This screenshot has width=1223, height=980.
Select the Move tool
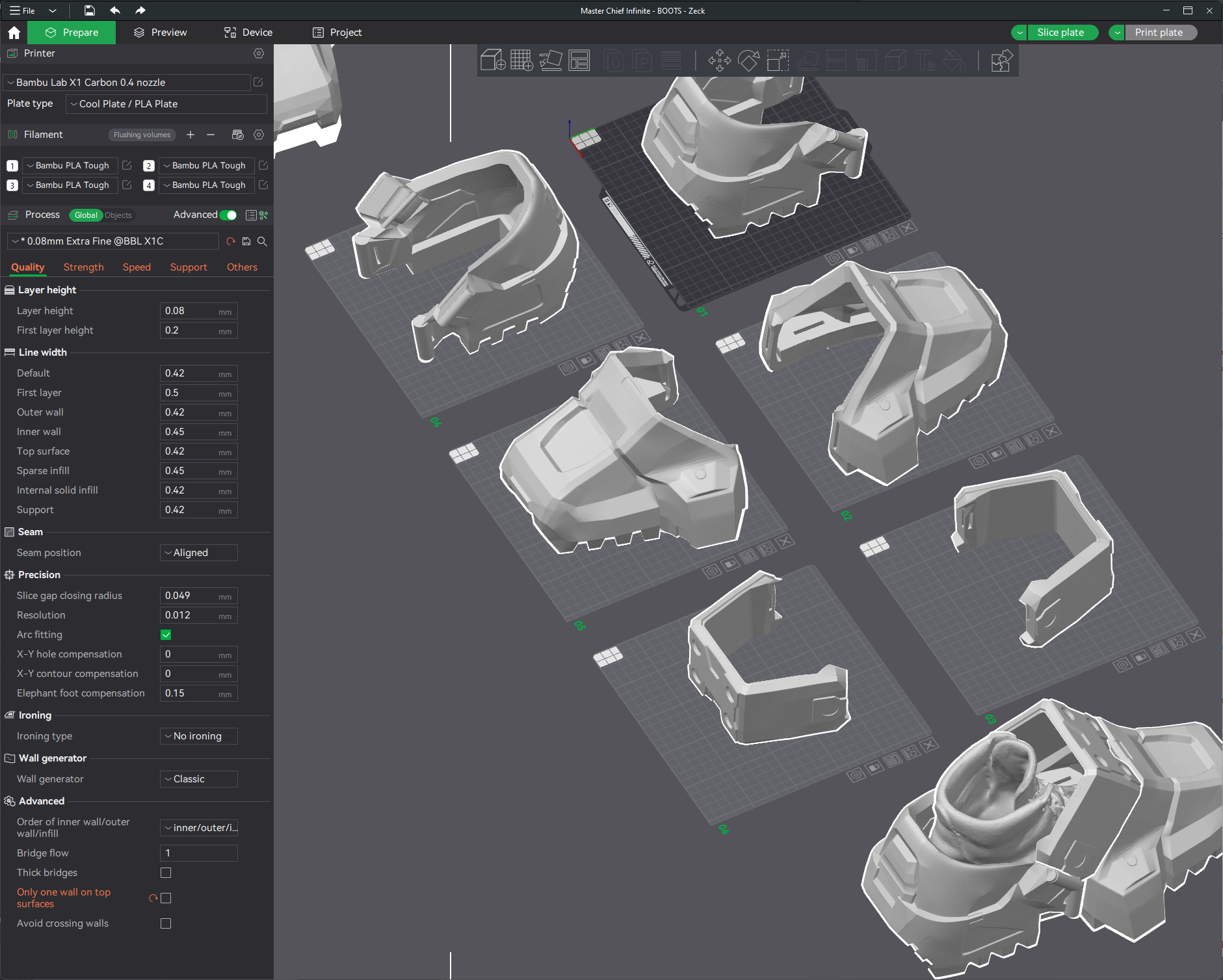click(719, 60)
